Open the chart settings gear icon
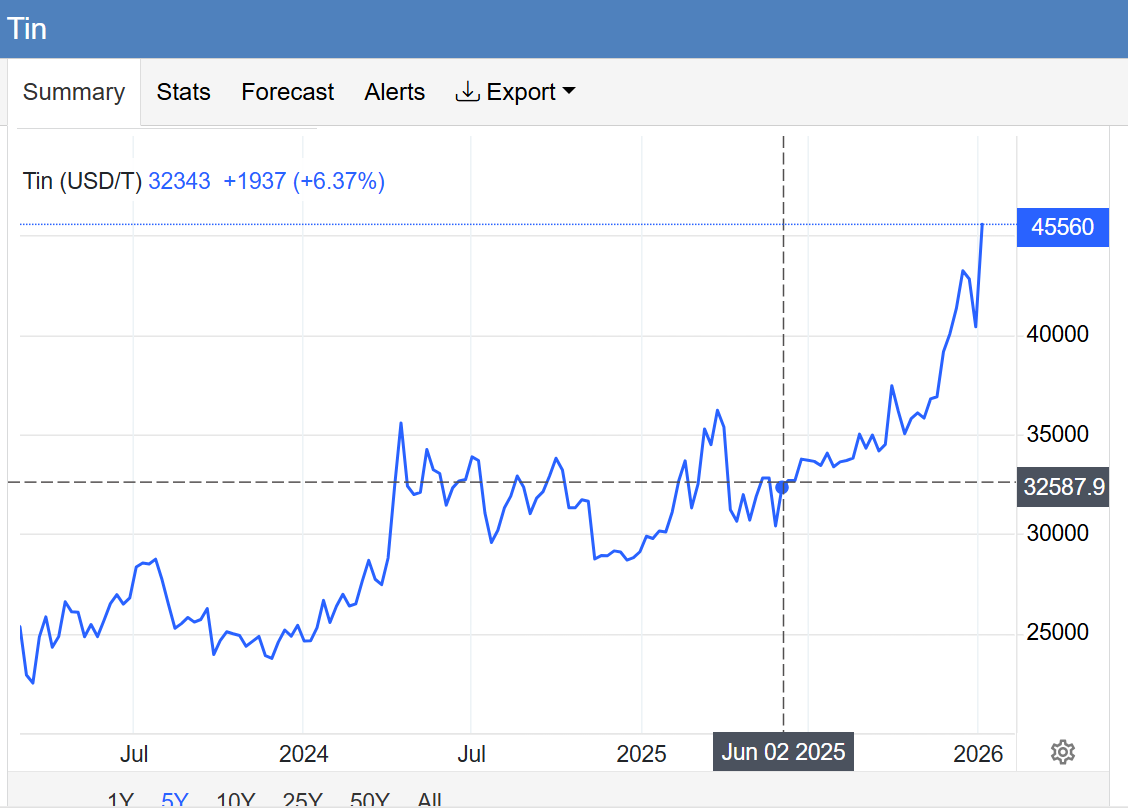Screen dimensions: 1128x808 (x=1063, y=752)
